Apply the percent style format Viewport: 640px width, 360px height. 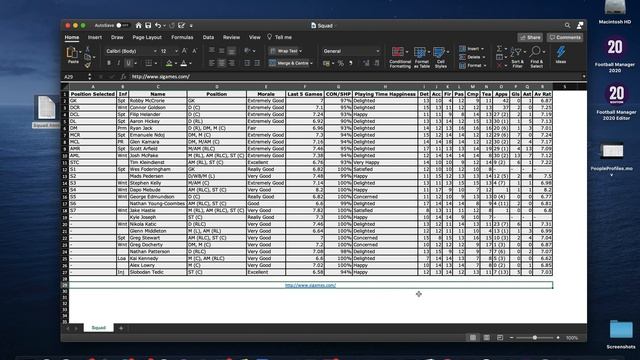(x=340, y=63)
